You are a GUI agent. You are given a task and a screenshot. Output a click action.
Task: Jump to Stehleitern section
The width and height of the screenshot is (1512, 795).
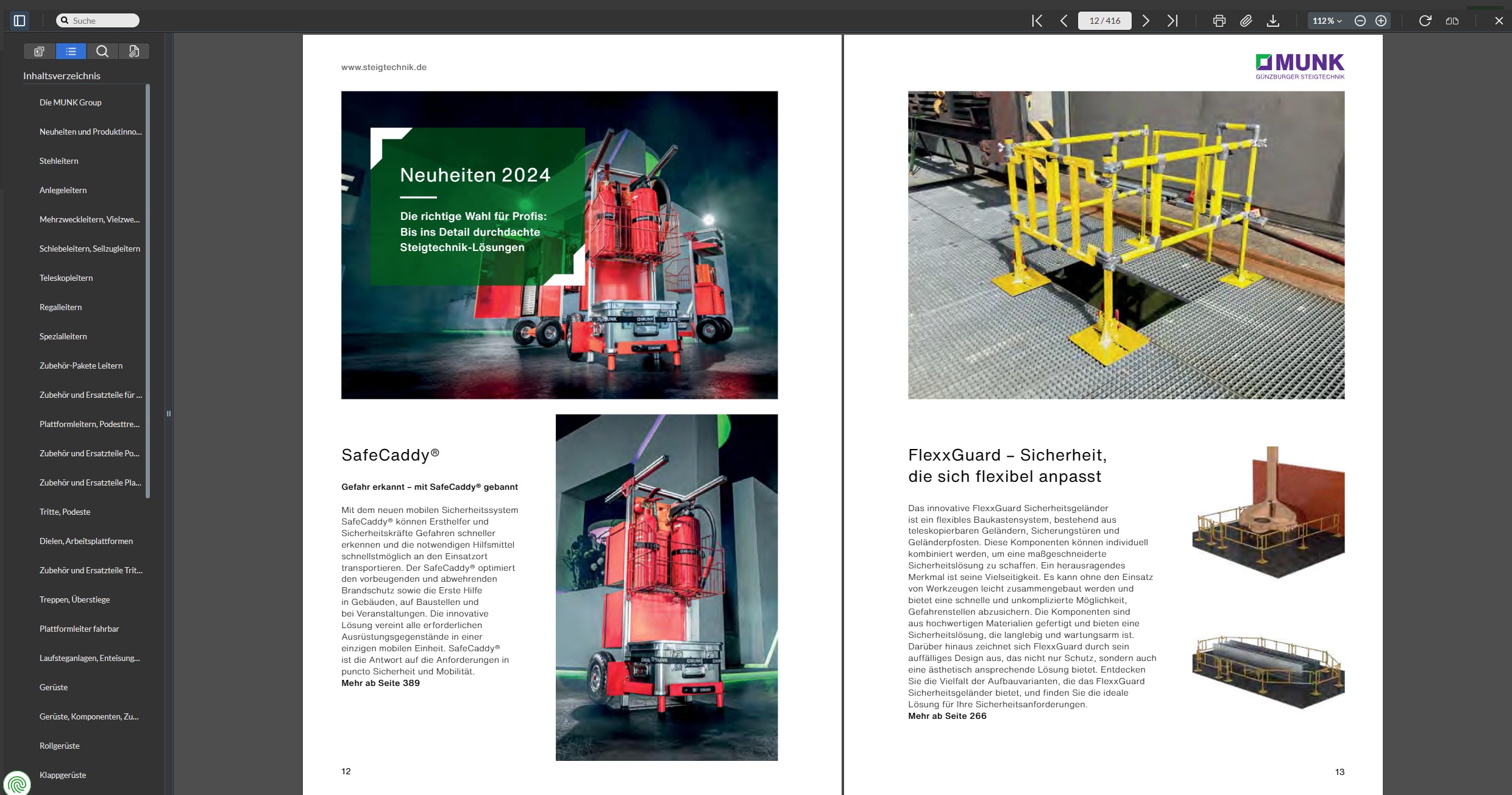pos(59,161)
